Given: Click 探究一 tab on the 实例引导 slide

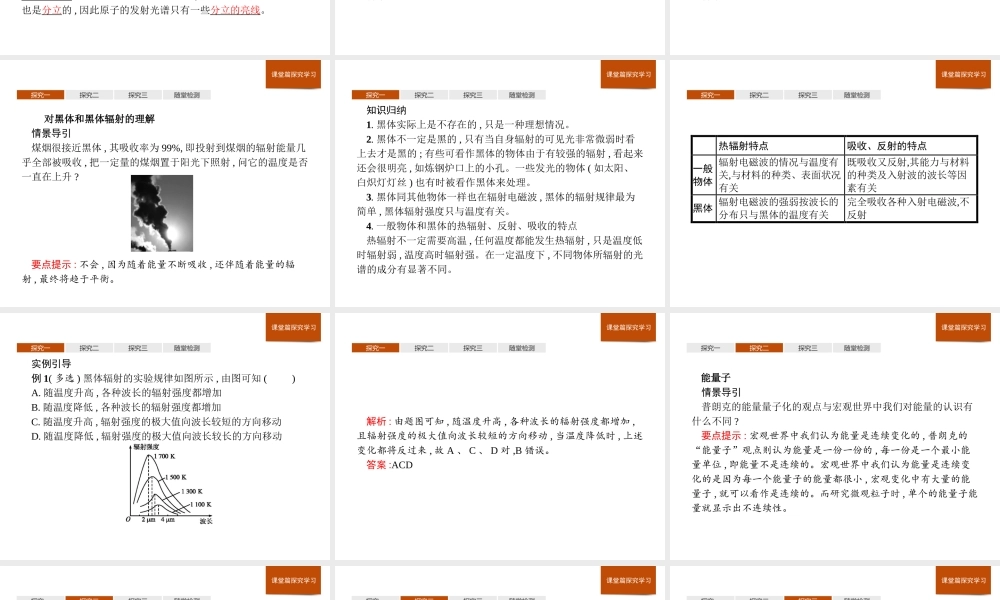Looking at the screenshot, I should pyautogui.click(x=40, y=348).
